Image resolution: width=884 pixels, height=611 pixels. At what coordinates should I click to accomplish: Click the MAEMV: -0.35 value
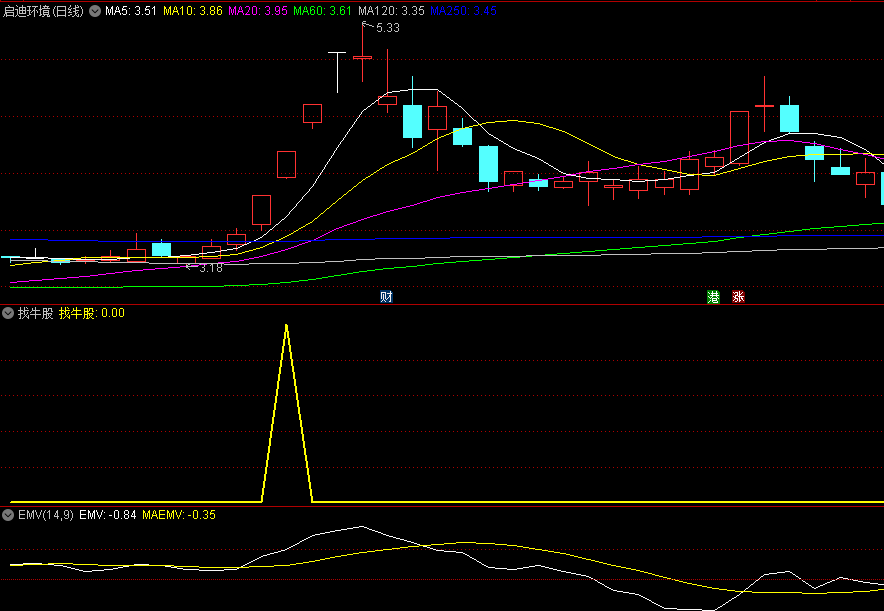tap(179, 515)
